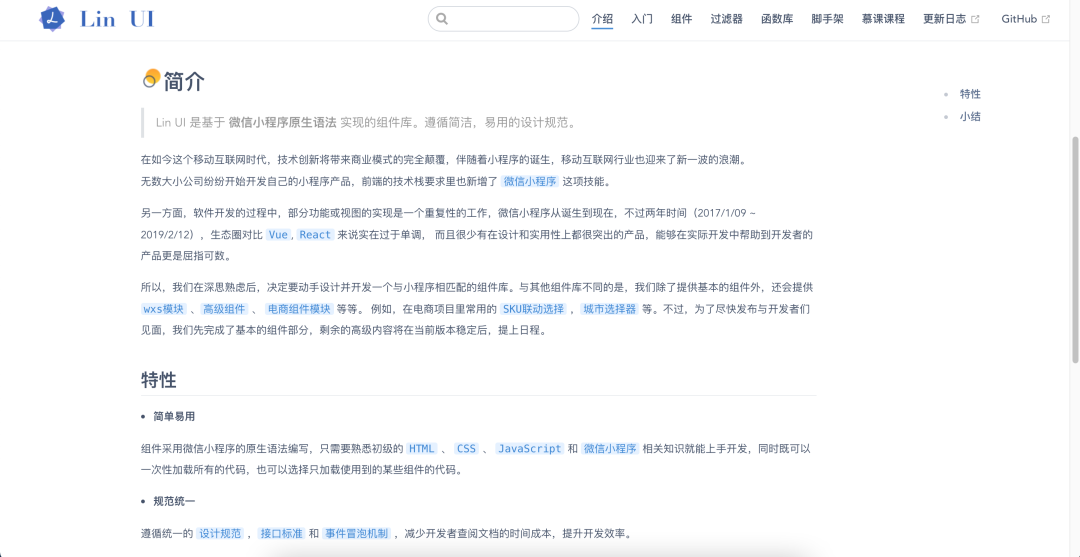
Task: Click the external link icon beside GitHub
Action: tap(1046, 19)
